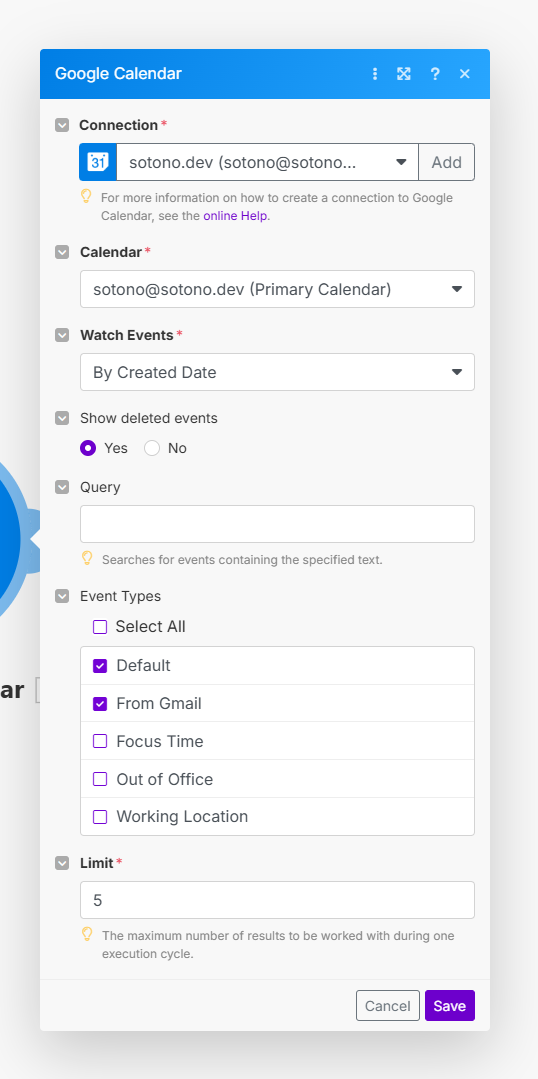Click the Google Calendar connection icon
Image resolution: width=538 pixels, height=1079 pixels.
(98, 162)
